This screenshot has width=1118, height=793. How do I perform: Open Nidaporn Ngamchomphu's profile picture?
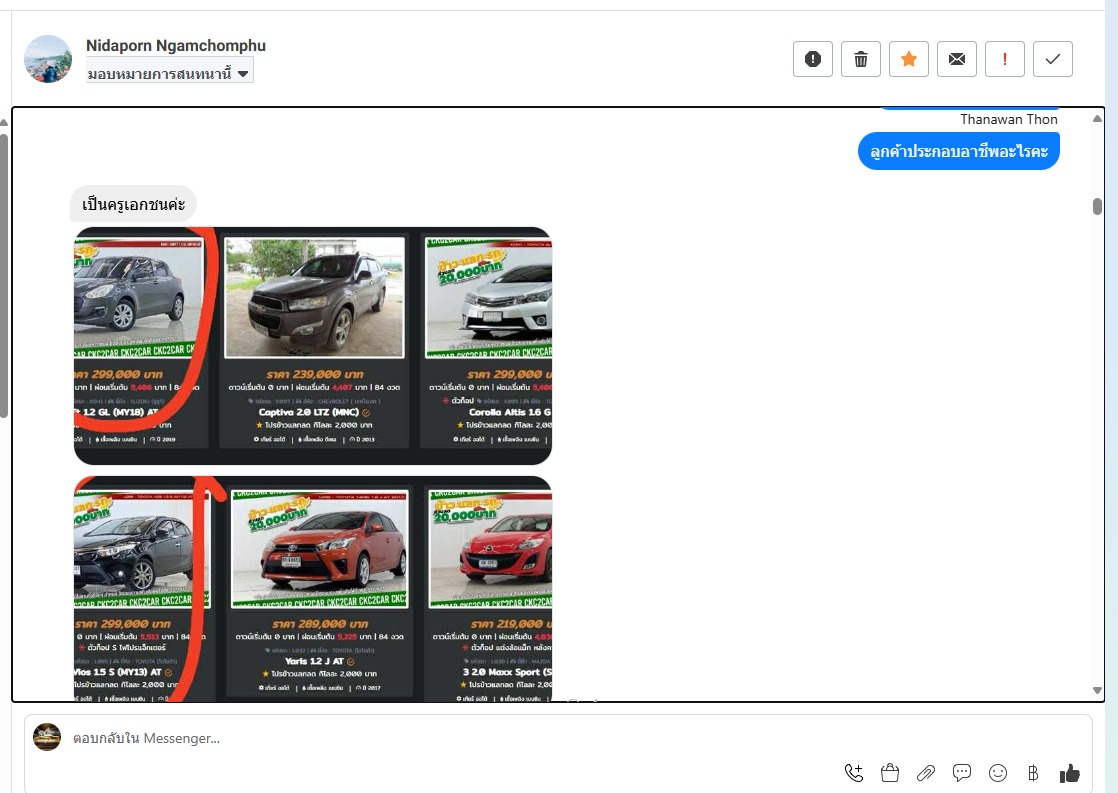(x=48, y=59)
